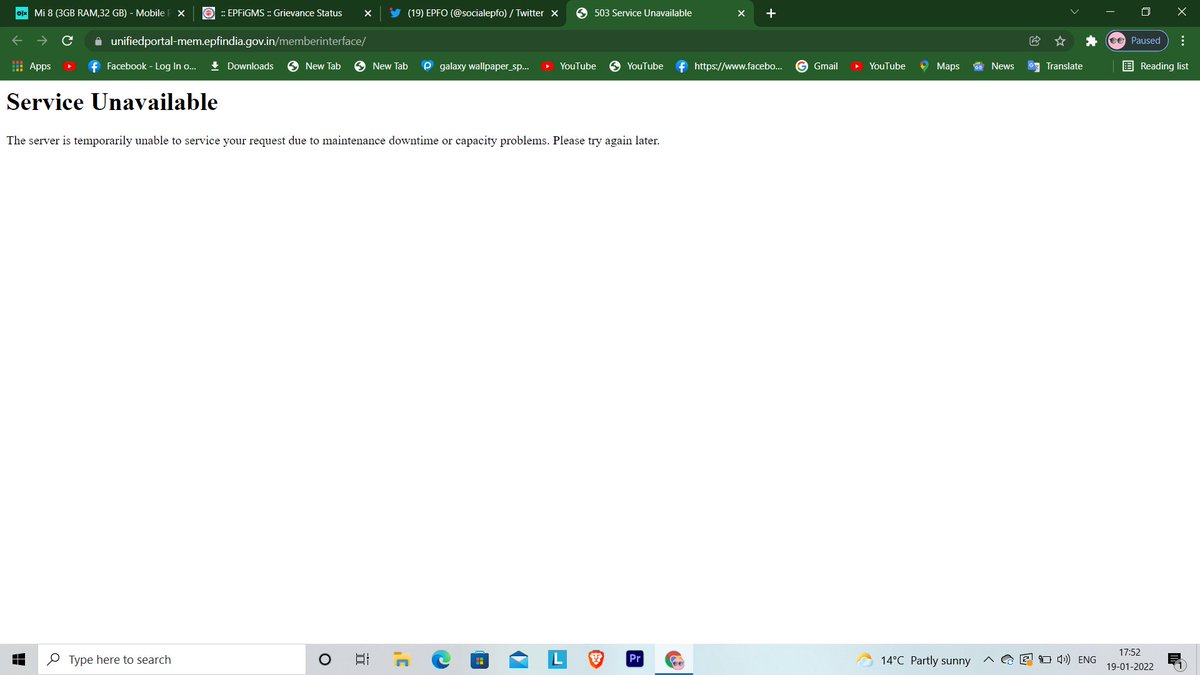Viewport: 1200px width, 675px height.
Task: Launch Microsoft Edge from the taskbar
Action: pyautogui.click(x=441, y=659)
